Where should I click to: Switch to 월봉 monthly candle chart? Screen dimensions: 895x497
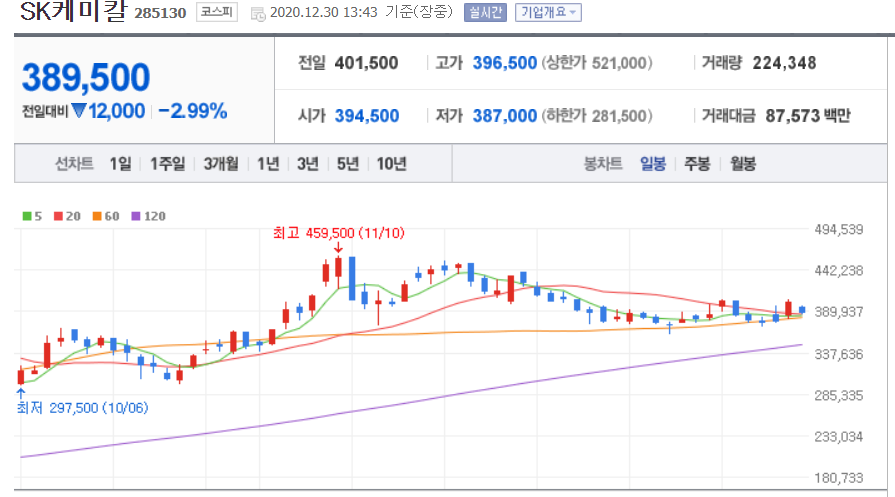pos(743,164)
